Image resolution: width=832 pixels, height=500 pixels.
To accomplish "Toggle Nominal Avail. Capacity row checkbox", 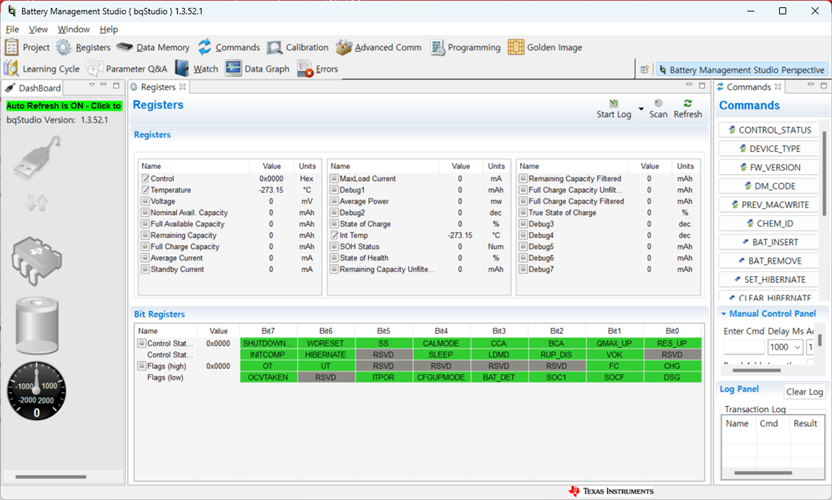I will coord(145,212).
